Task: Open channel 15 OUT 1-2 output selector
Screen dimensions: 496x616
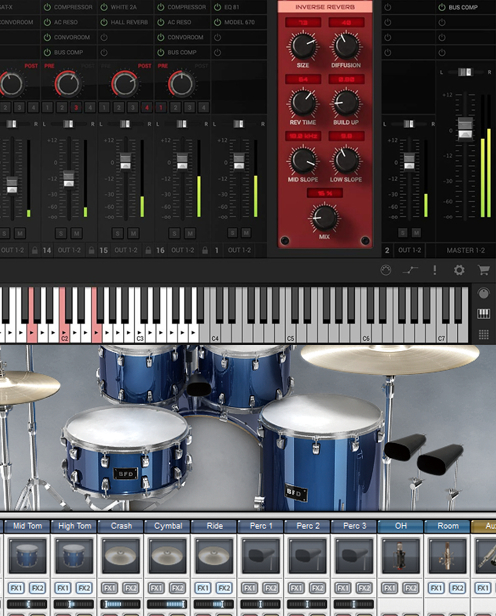Action: pyautogui.click(x=126, y=250)
